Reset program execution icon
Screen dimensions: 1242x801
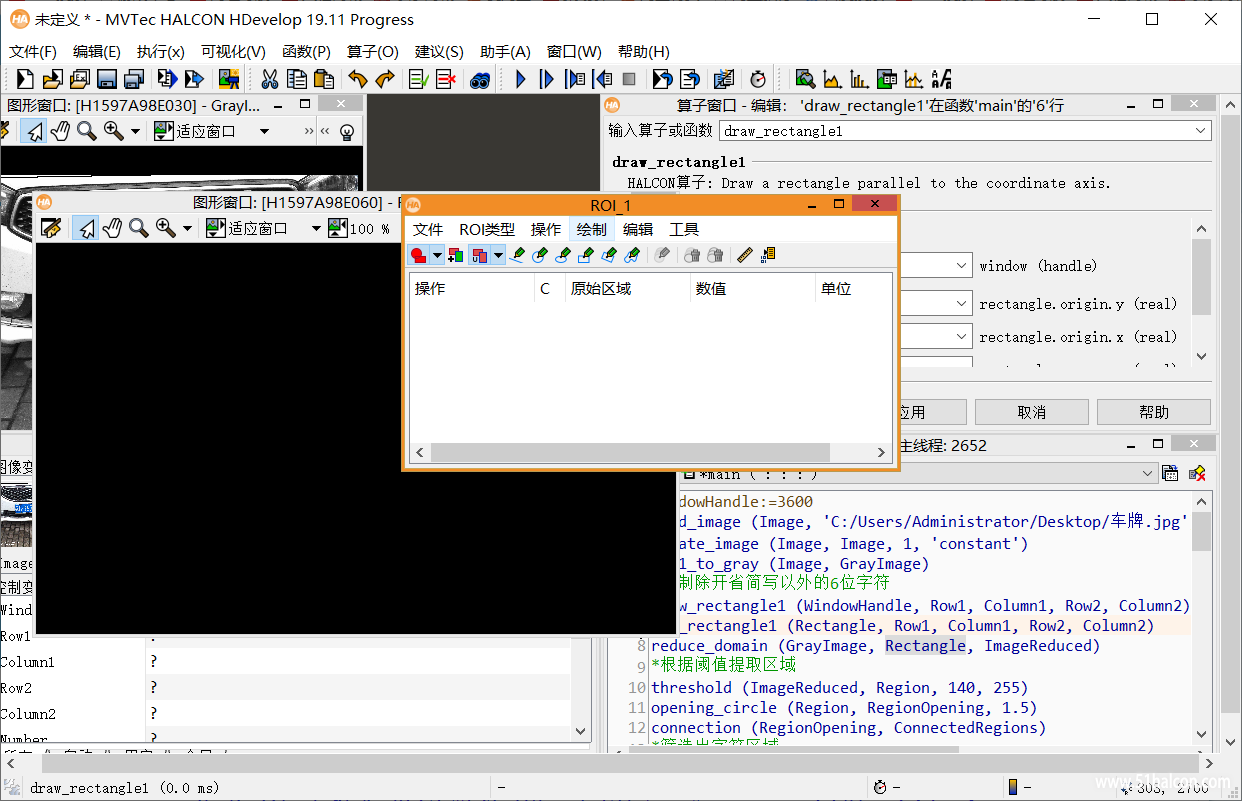[662, 79]
